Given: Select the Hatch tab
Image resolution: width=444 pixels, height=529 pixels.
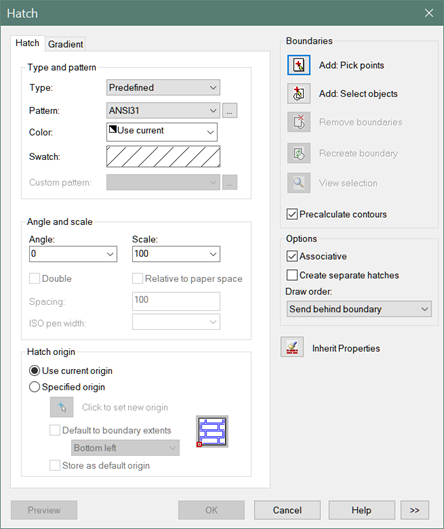Looking at the screenshot, I should (27, 43).
